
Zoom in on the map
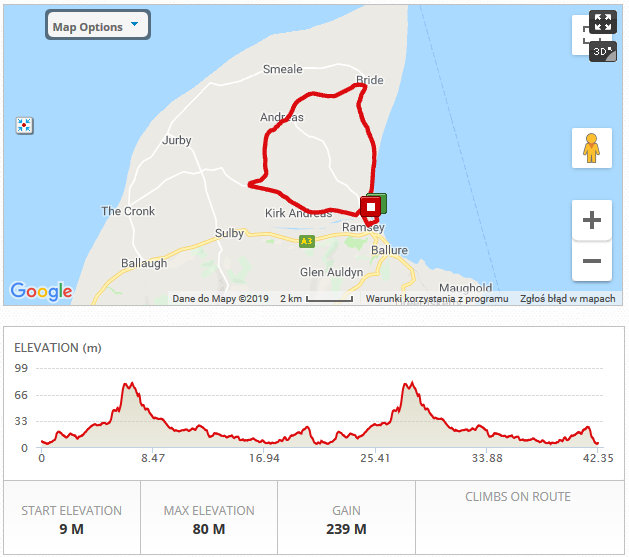(x=591, y=220)
